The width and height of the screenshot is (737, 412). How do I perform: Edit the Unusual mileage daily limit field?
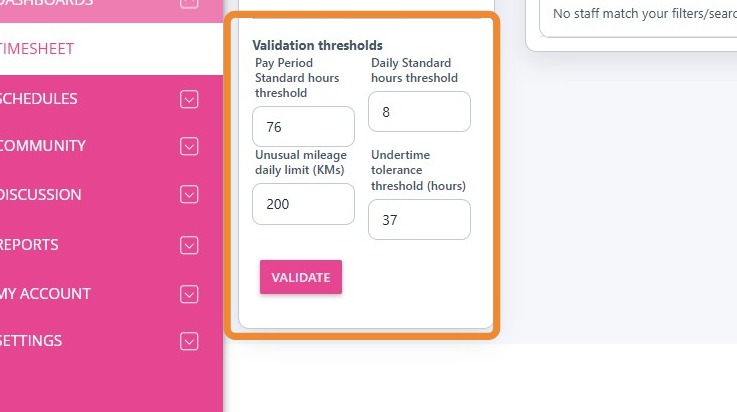tap(304, 204)
